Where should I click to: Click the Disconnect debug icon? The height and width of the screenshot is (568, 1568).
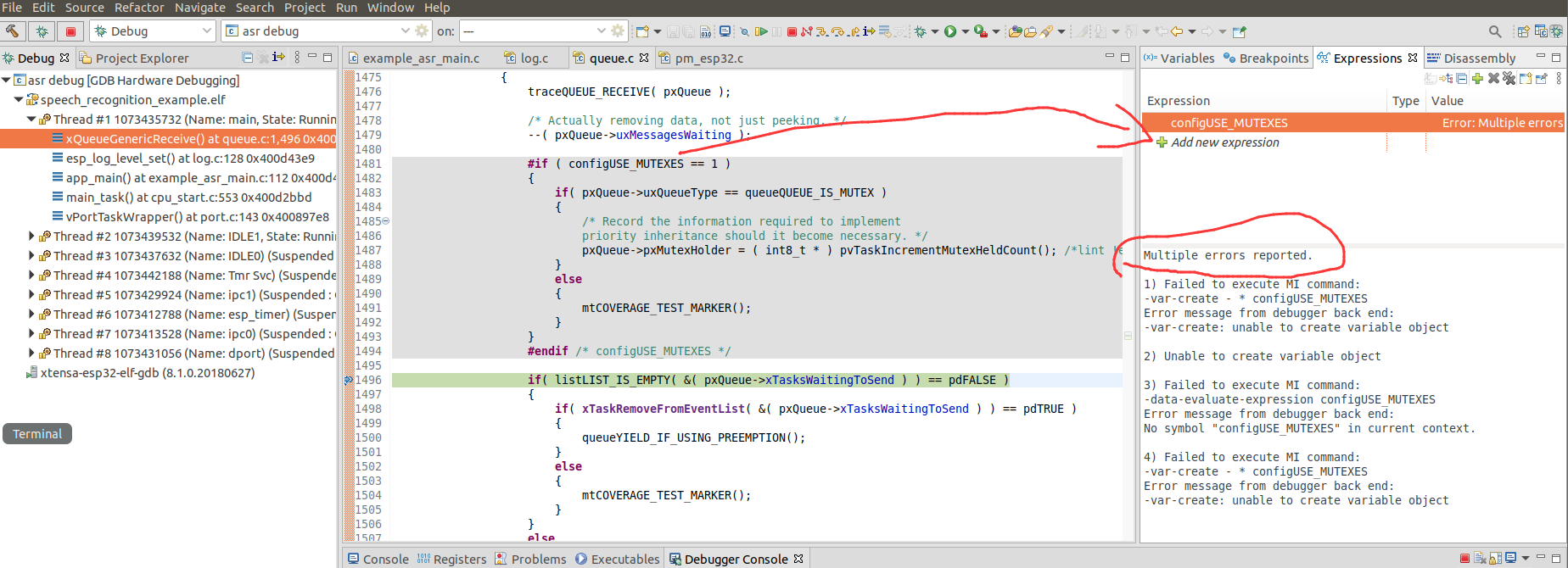point(806,31)
